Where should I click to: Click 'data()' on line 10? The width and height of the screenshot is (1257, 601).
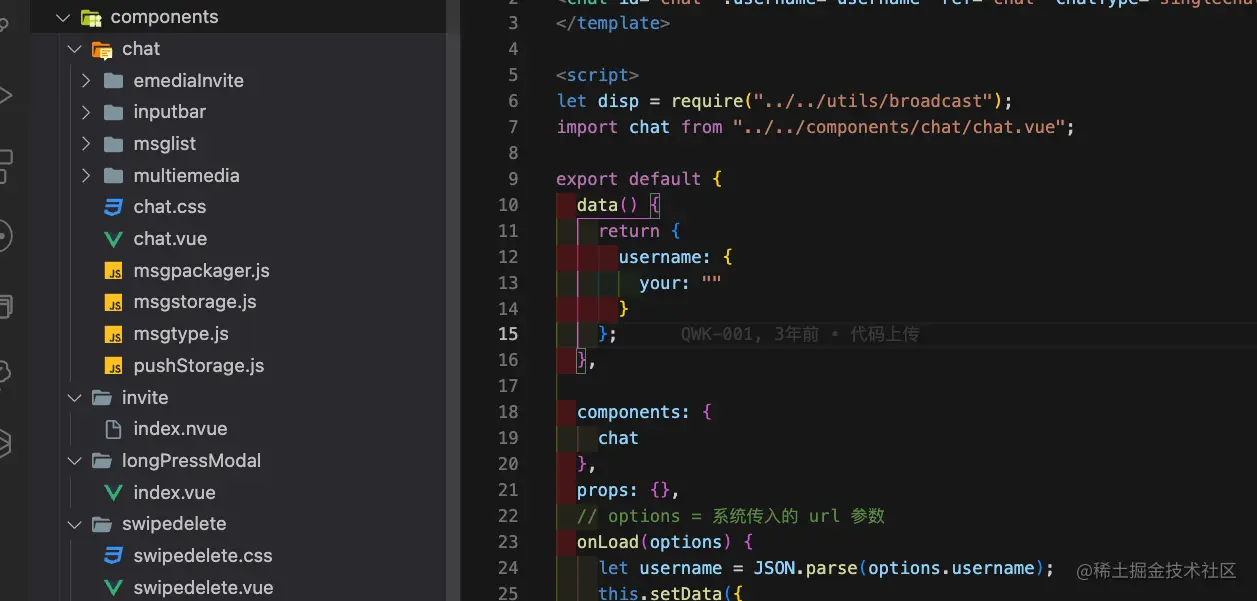coord(607,205)
